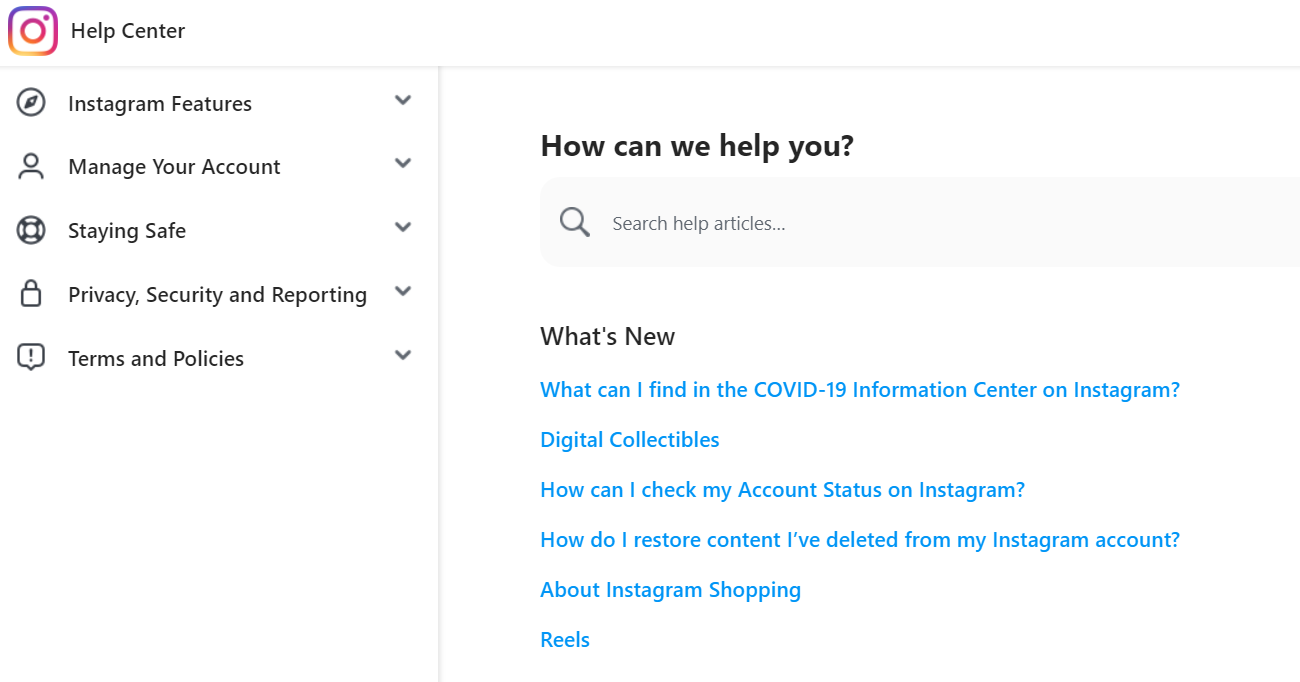Click the lock icon for Privacy, Security and Reporting
The width and height of the screenshot is (1300, 682).
(31, 294)
